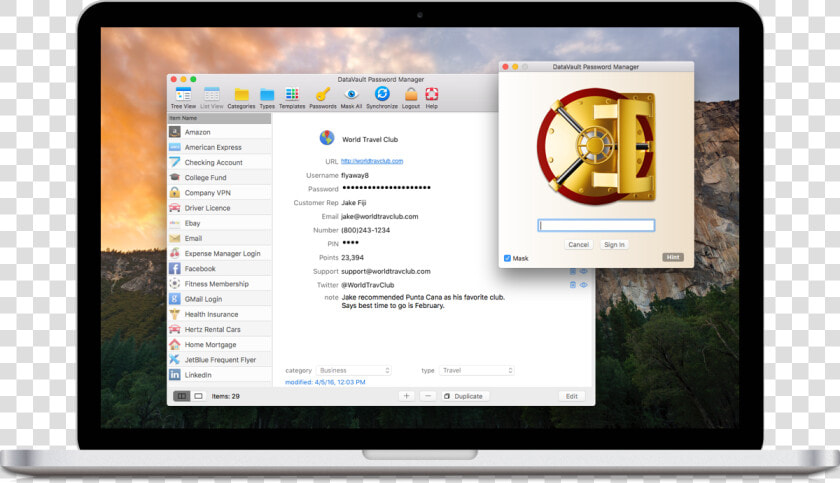Open the worldtravclub.com URL link

tap(372, 161)
